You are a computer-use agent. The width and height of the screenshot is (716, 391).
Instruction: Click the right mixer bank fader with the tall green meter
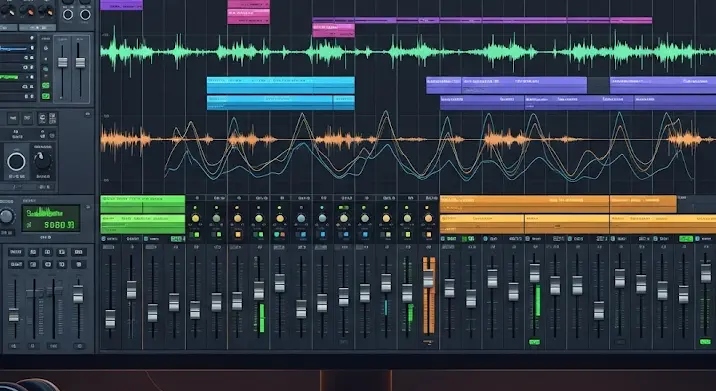coord(535,273)
